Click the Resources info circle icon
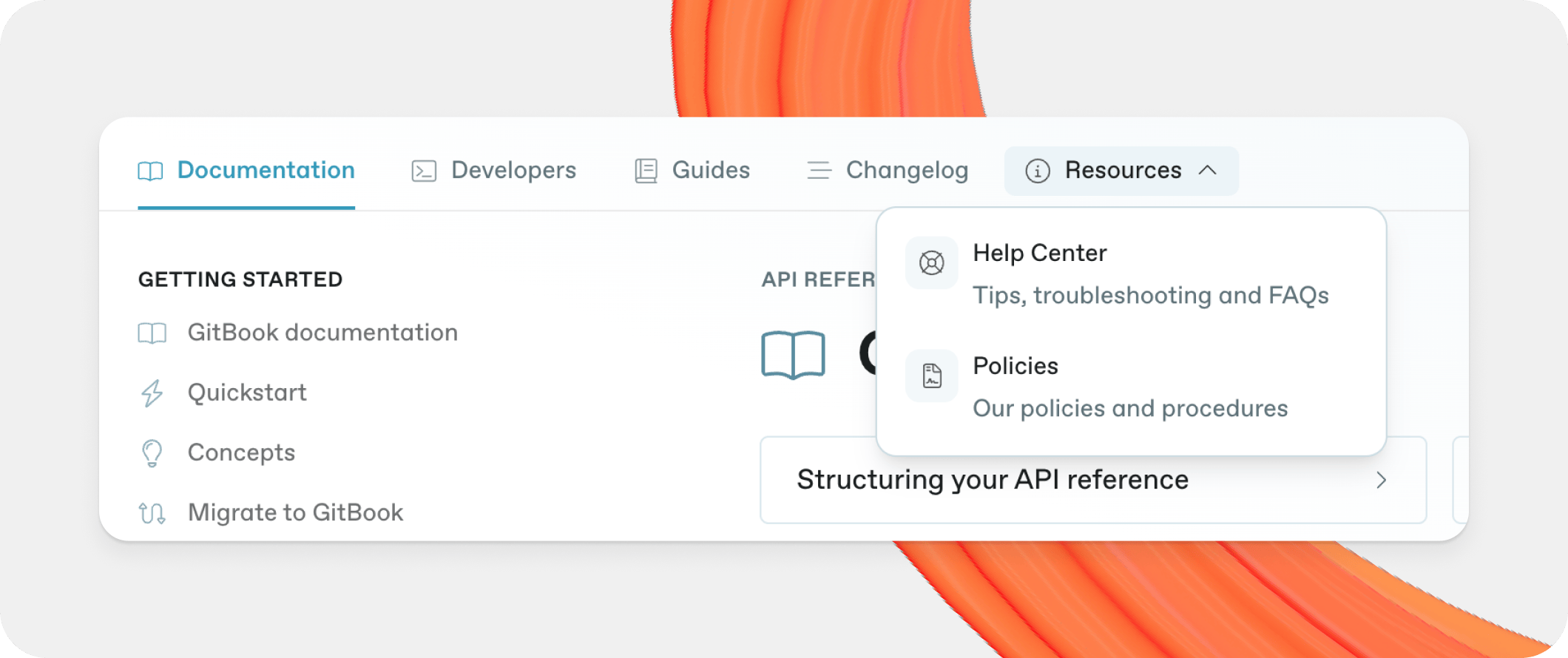The width and height of the screenshot is (1568, 658). coord(1037,172)
